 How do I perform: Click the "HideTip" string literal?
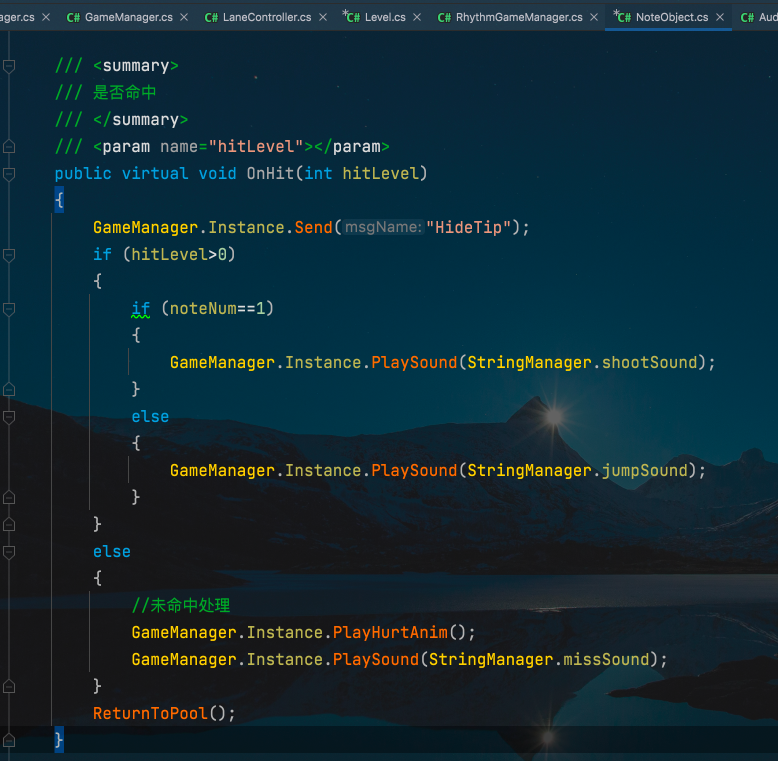tap(468, 228)
